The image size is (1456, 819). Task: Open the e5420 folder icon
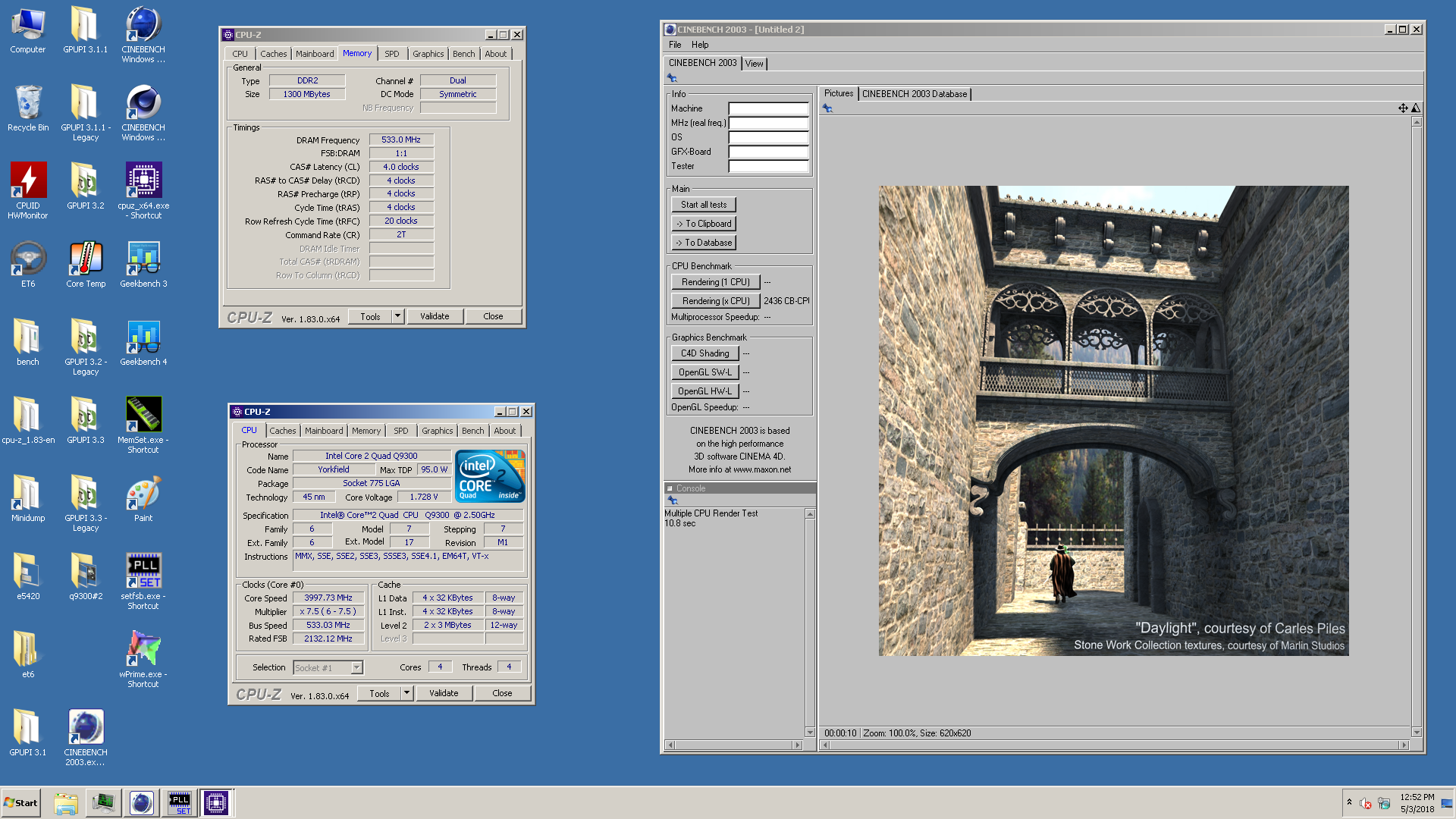coord(28,577)
